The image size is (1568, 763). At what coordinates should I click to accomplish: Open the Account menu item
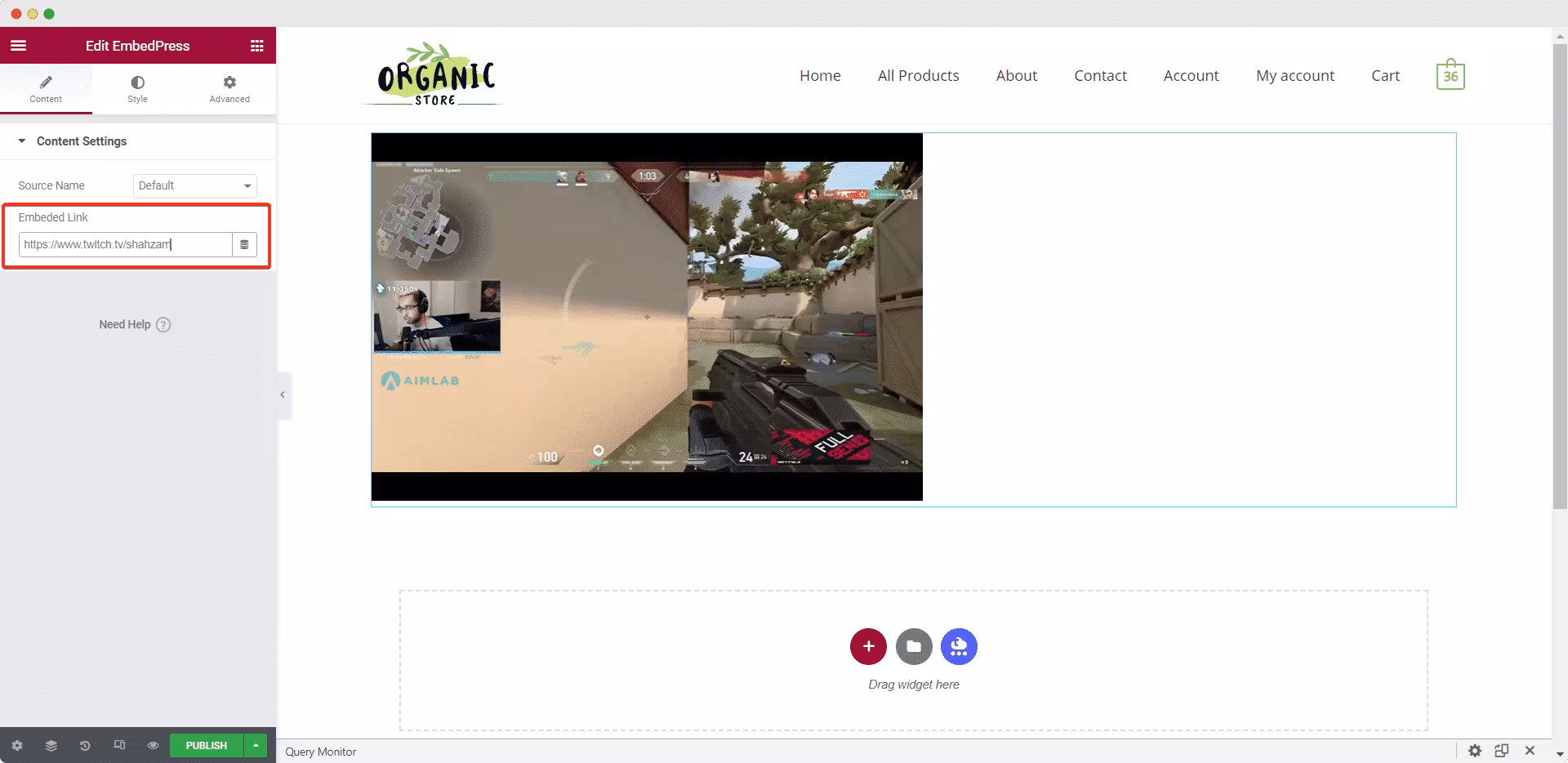[x=1191, y=75]
